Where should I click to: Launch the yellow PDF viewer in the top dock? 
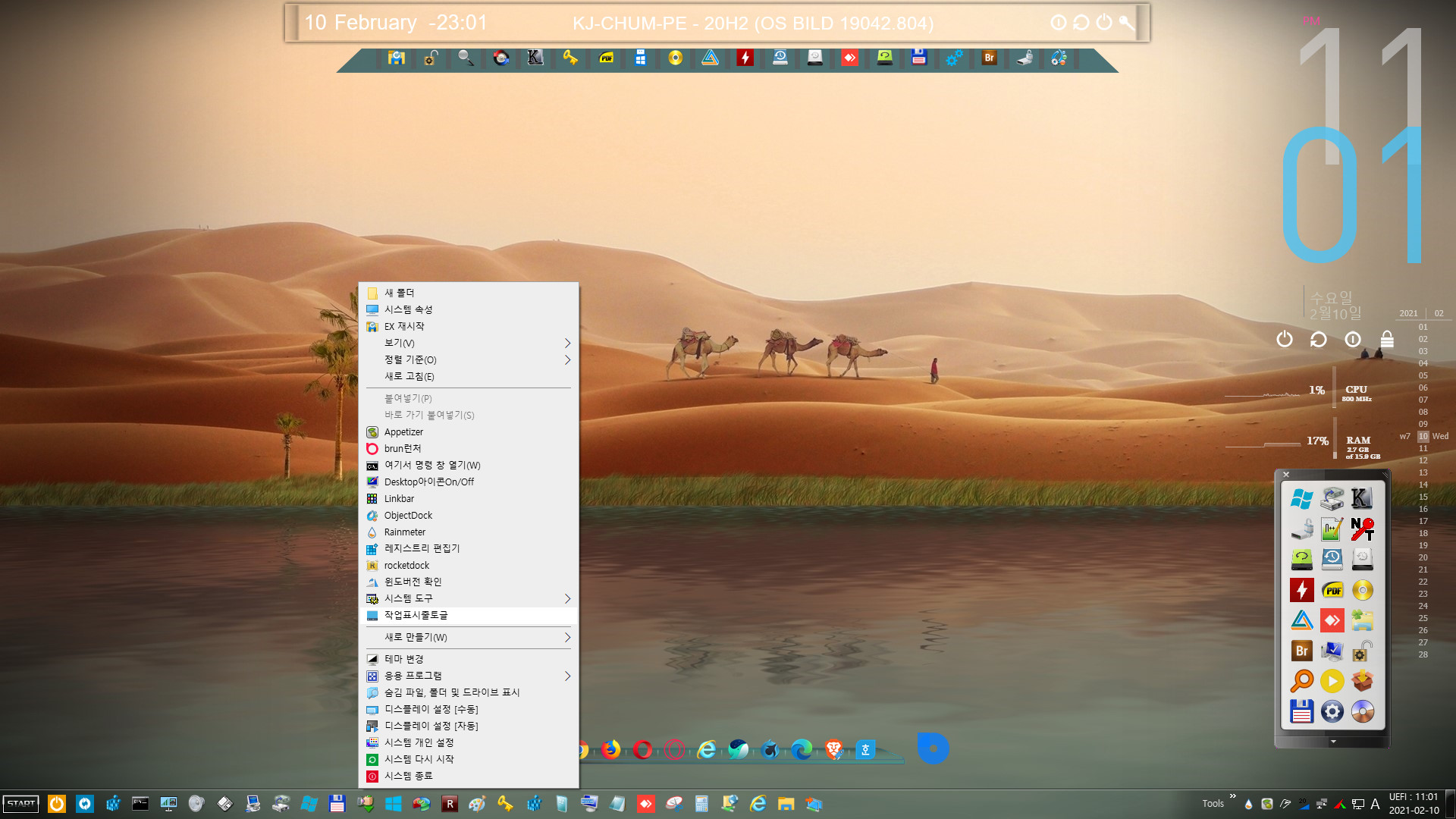(606, 58)
